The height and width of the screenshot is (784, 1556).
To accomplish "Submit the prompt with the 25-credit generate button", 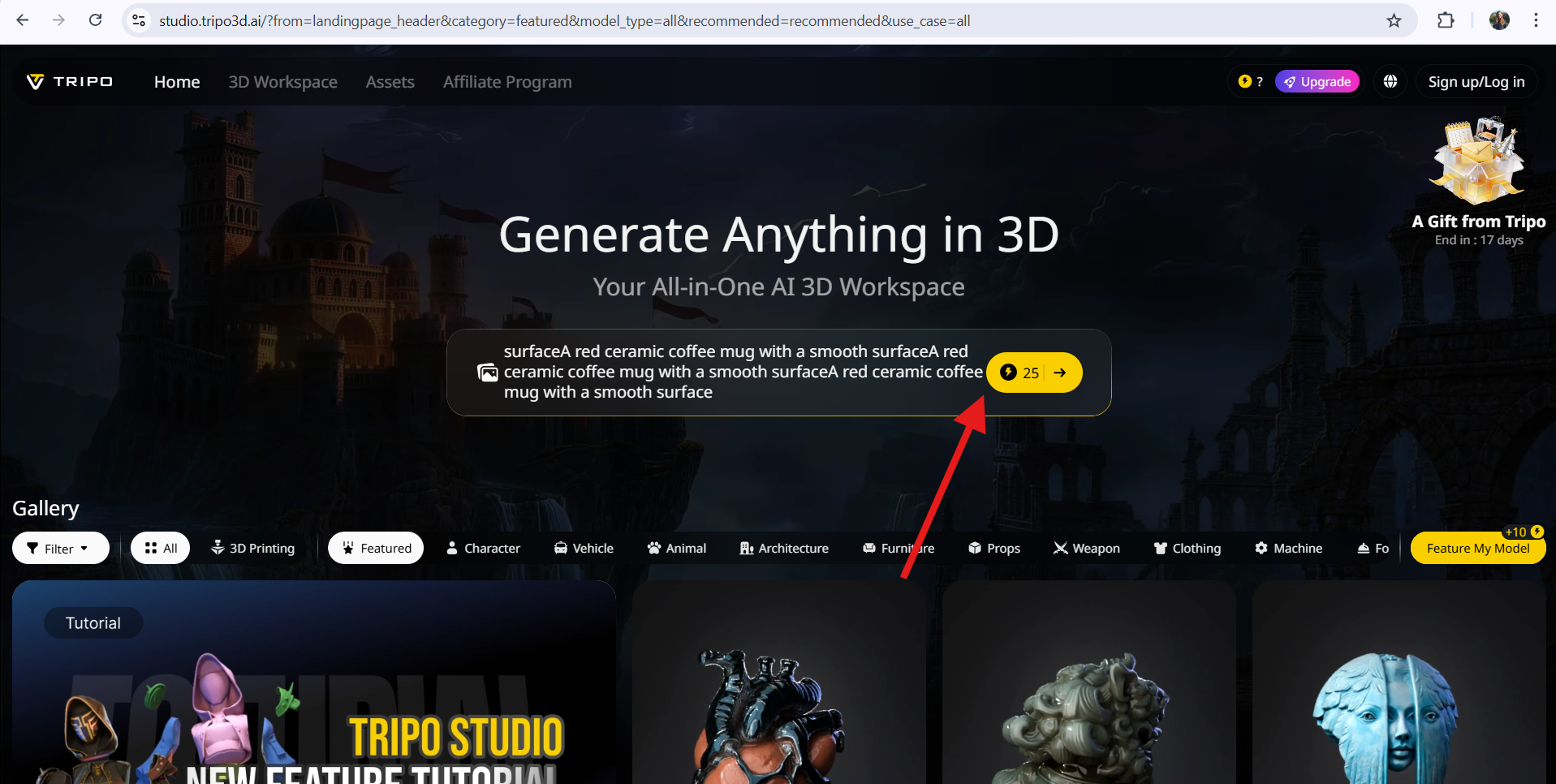I will coord(1034,373).
